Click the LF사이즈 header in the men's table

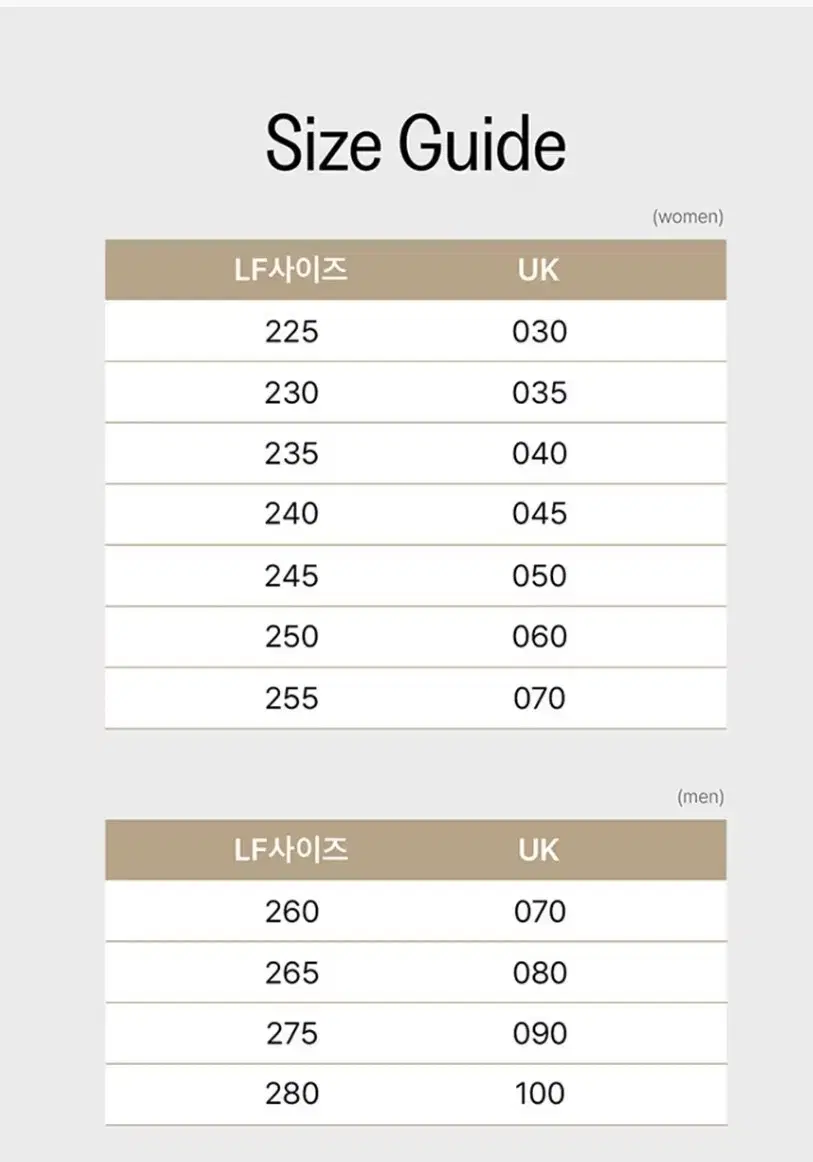[291, 850]
